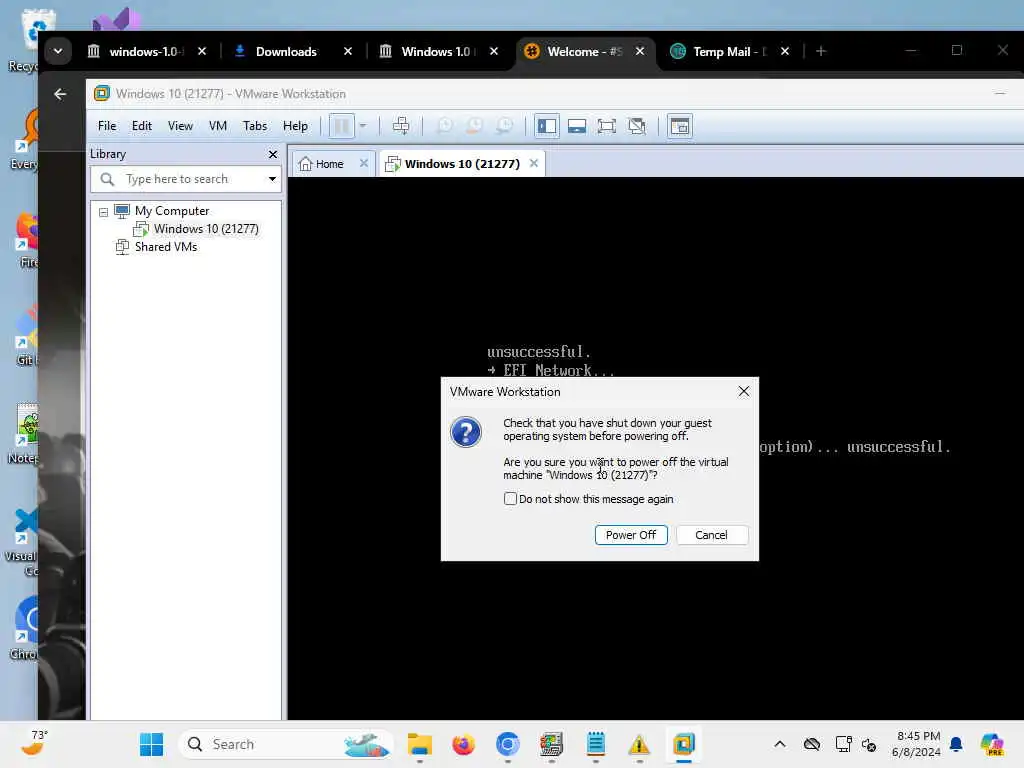The image size is (1024, 768).
Task: Close the Downloads browser tab
Action: [348, 51]
